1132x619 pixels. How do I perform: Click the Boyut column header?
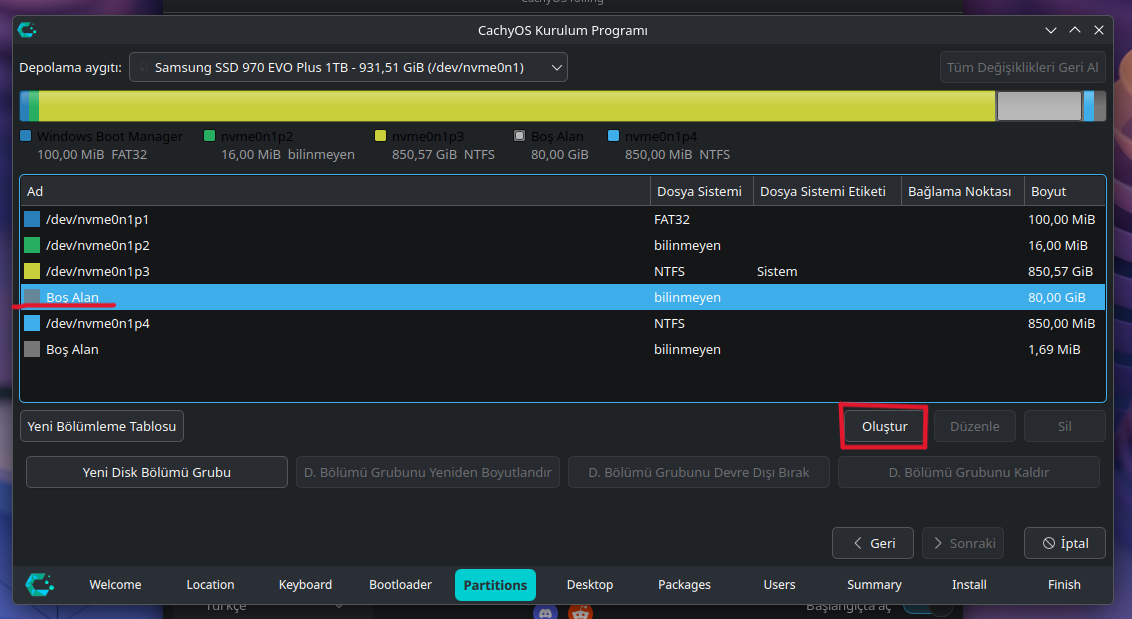point(1065,191)
